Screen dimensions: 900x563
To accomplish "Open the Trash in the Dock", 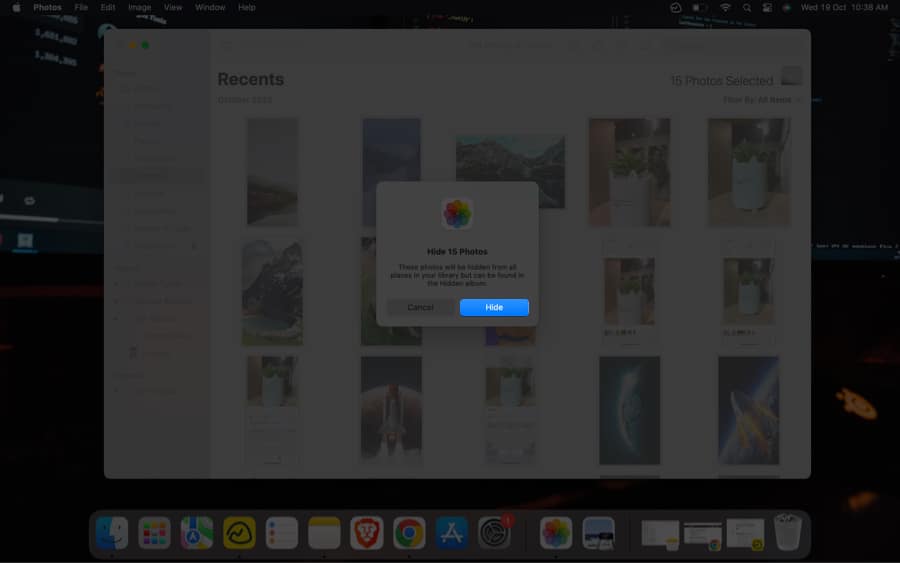I will pyautogui.click(x=788, y=533).
